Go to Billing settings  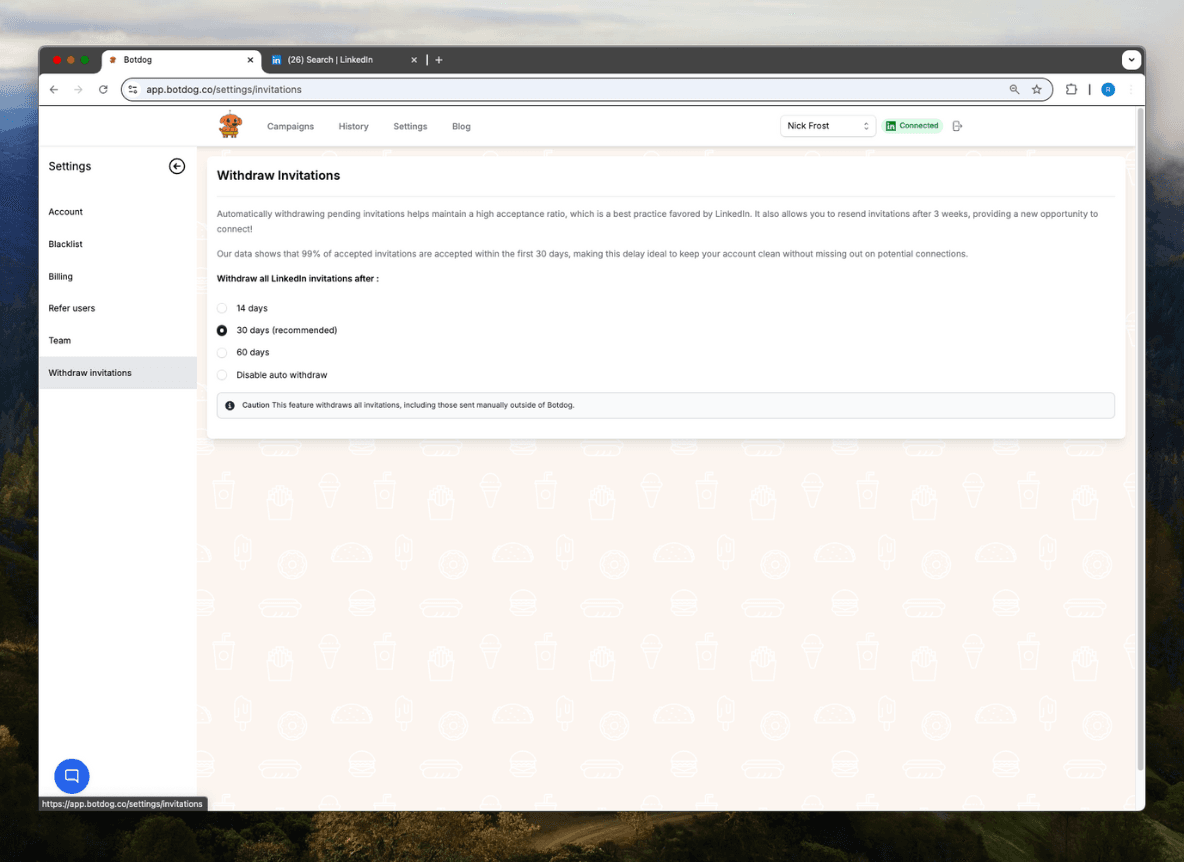[x=61, y=276]
